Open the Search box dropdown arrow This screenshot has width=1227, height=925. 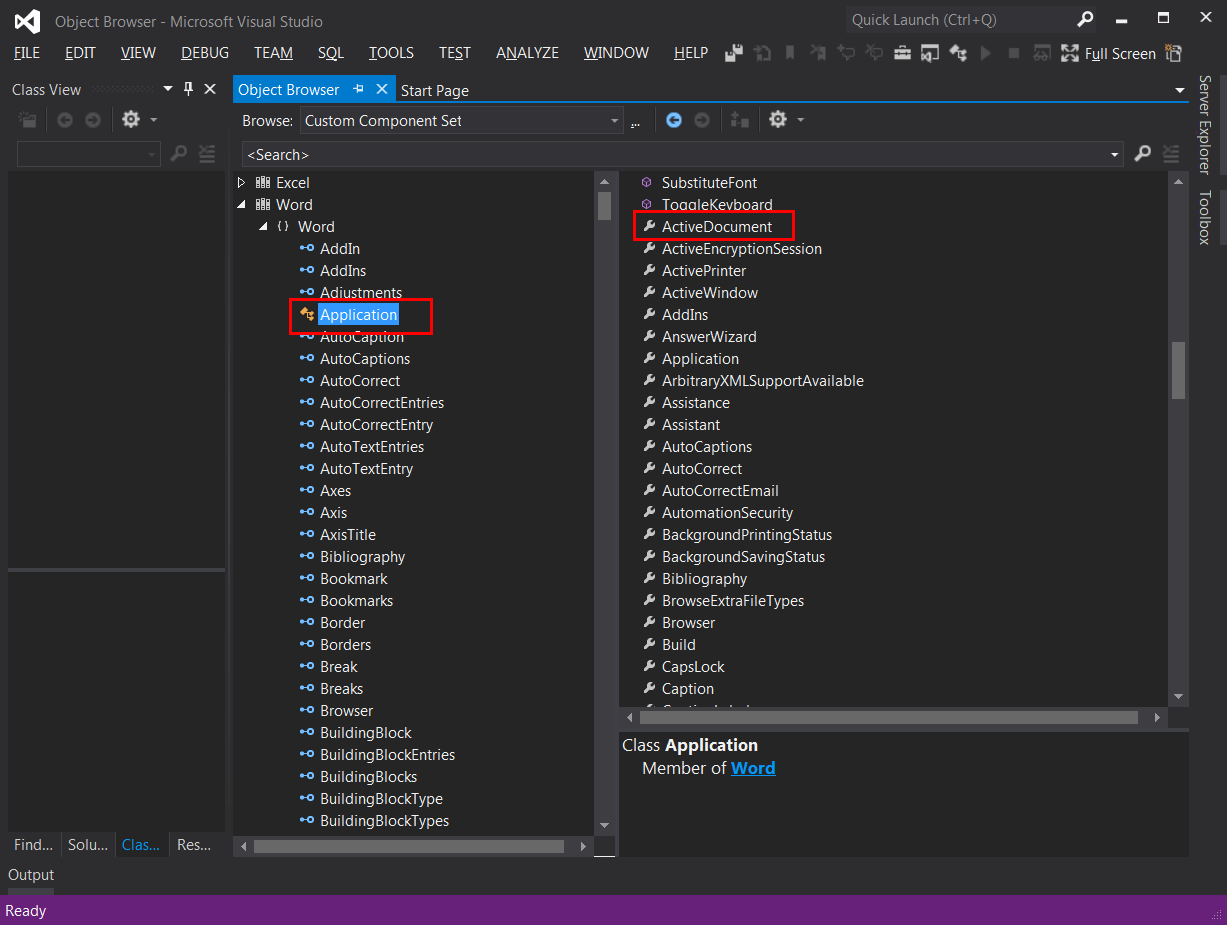[x=1115, y=155]
